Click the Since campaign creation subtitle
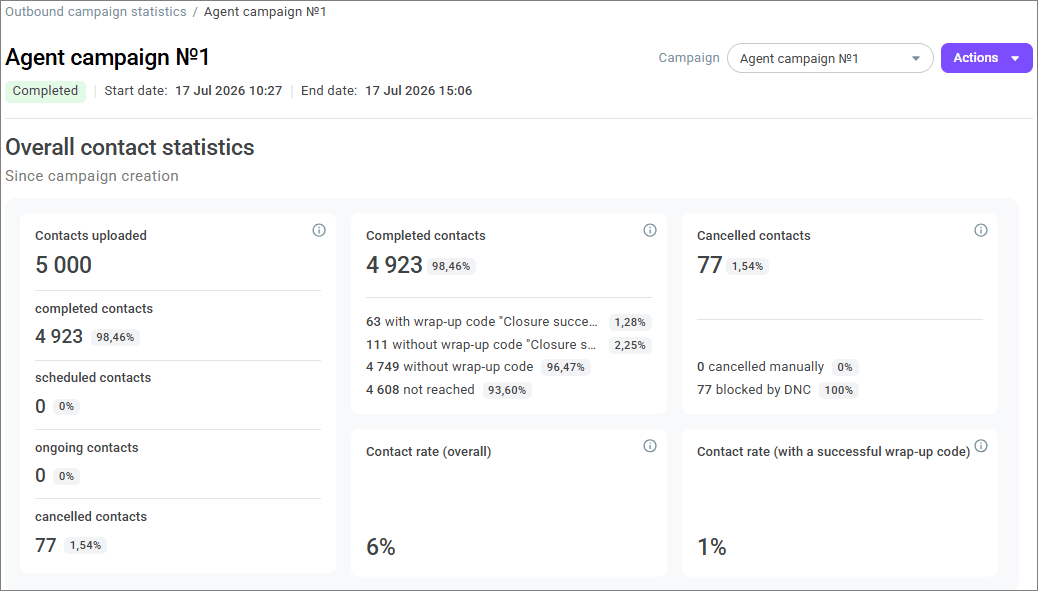The height and width of the screenshot is (591, 1038). point(92,176)
